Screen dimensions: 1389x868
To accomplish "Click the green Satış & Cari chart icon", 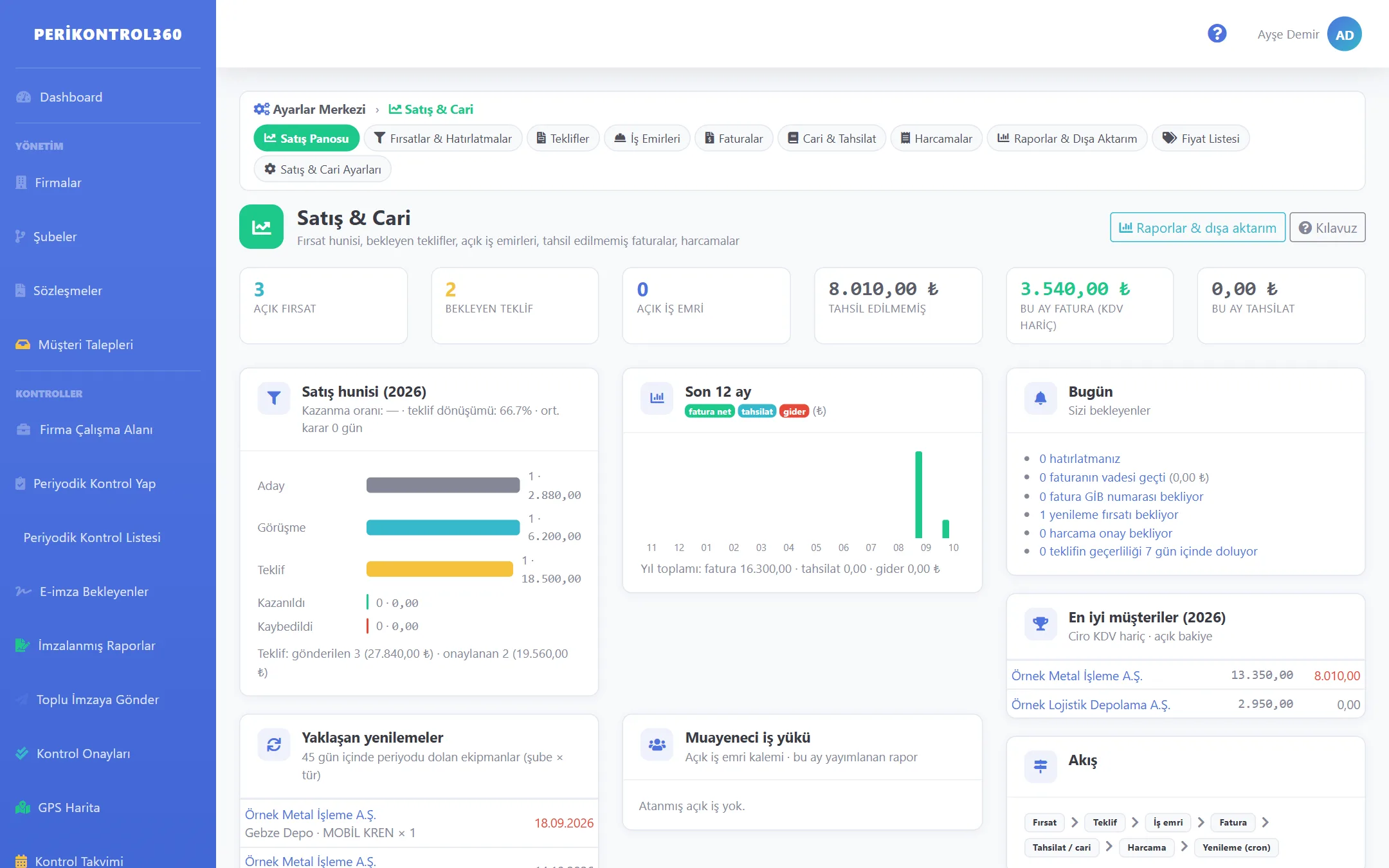I will pyautogui.click(x=261, y=227).
